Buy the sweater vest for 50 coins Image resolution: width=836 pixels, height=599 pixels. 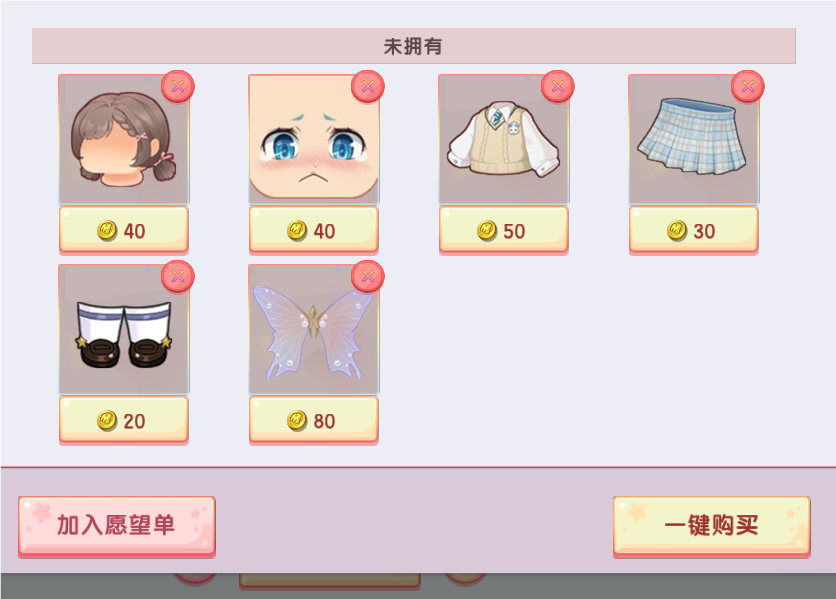click(x=504, y=230)
